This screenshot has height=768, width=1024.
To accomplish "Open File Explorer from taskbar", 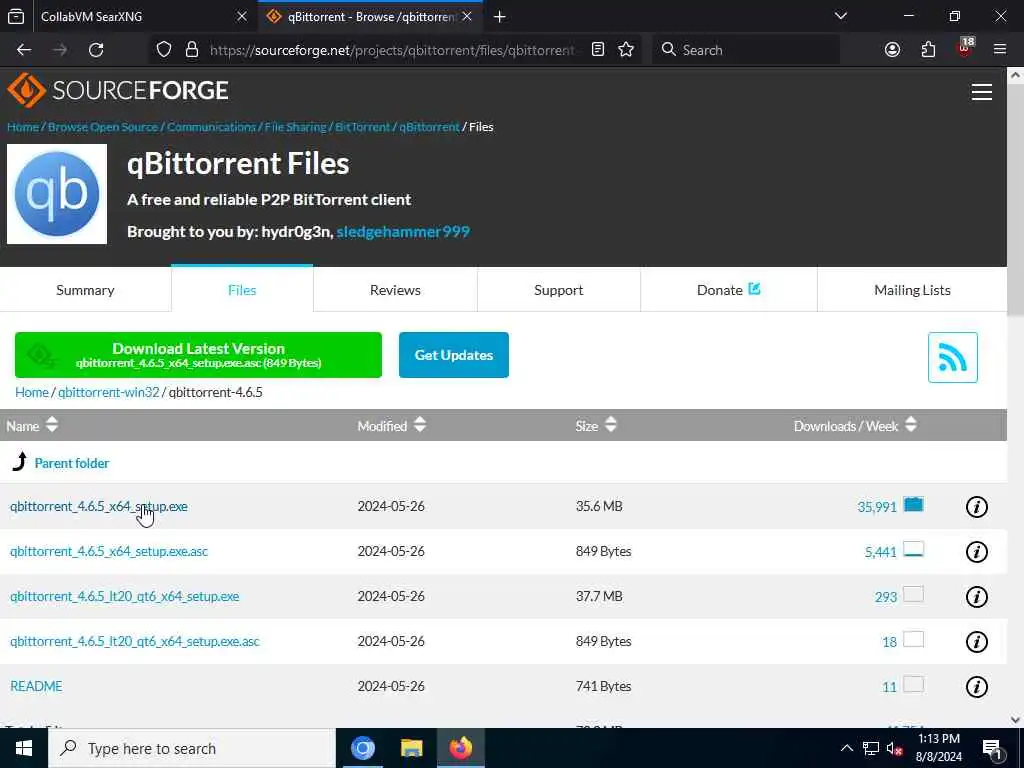I will pyautogui.click(x=411, y=748).
